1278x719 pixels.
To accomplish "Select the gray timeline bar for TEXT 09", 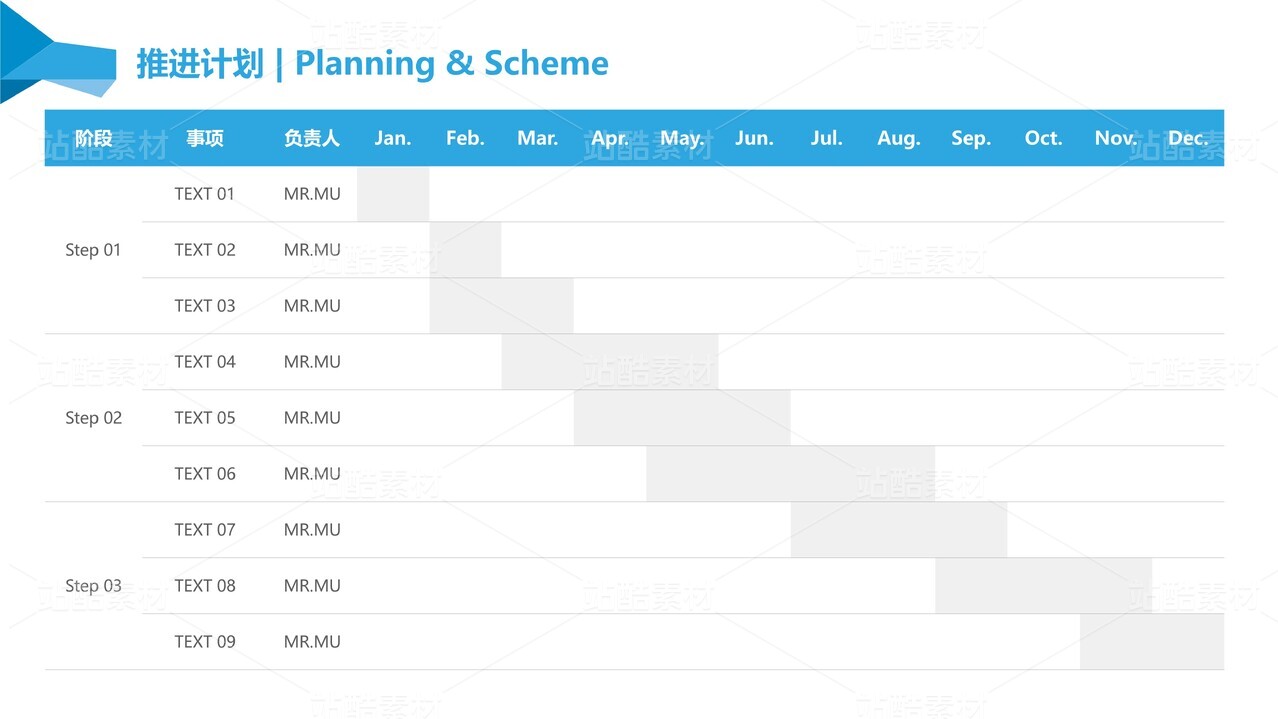I will point(1152,642).
